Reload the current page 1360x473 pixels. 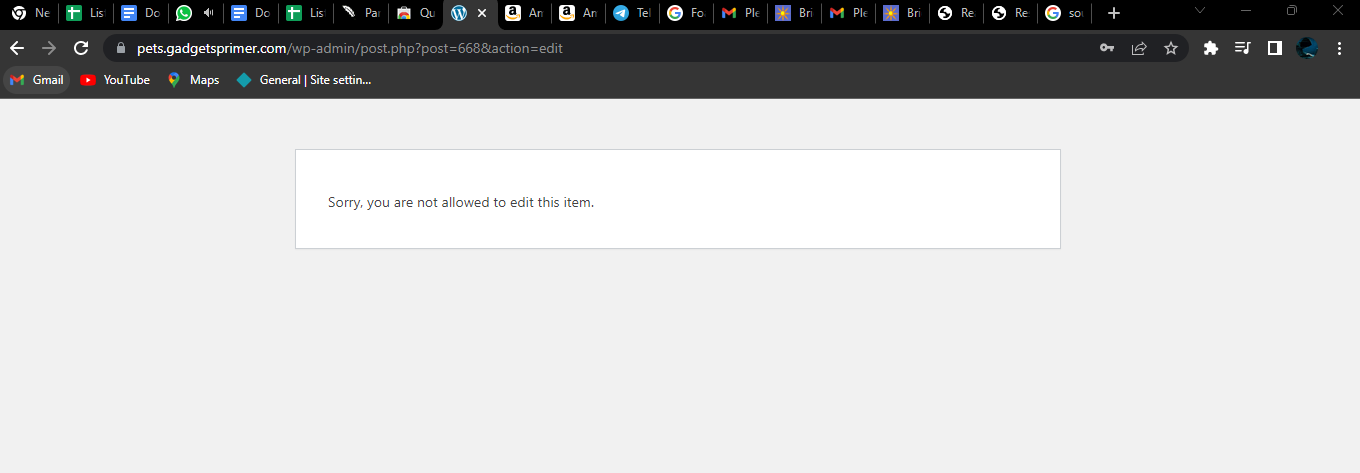click(x=82, y=48)
